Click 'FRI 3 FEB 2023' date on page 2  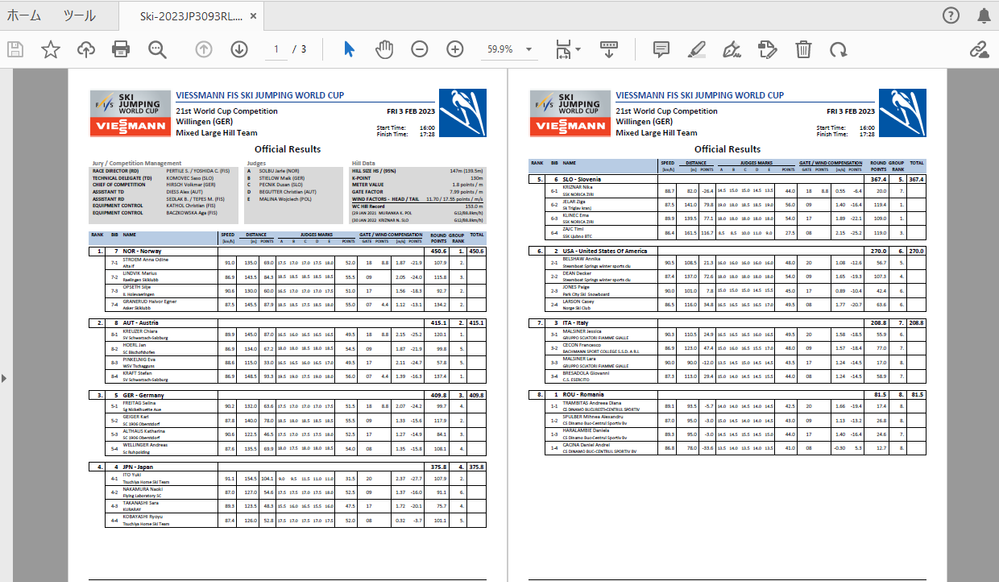851,112
